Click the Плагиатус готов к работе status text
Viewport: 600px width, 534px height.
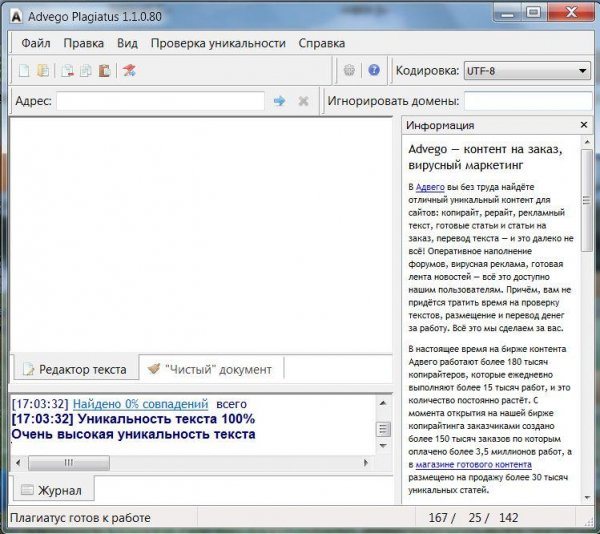(80, 518)
